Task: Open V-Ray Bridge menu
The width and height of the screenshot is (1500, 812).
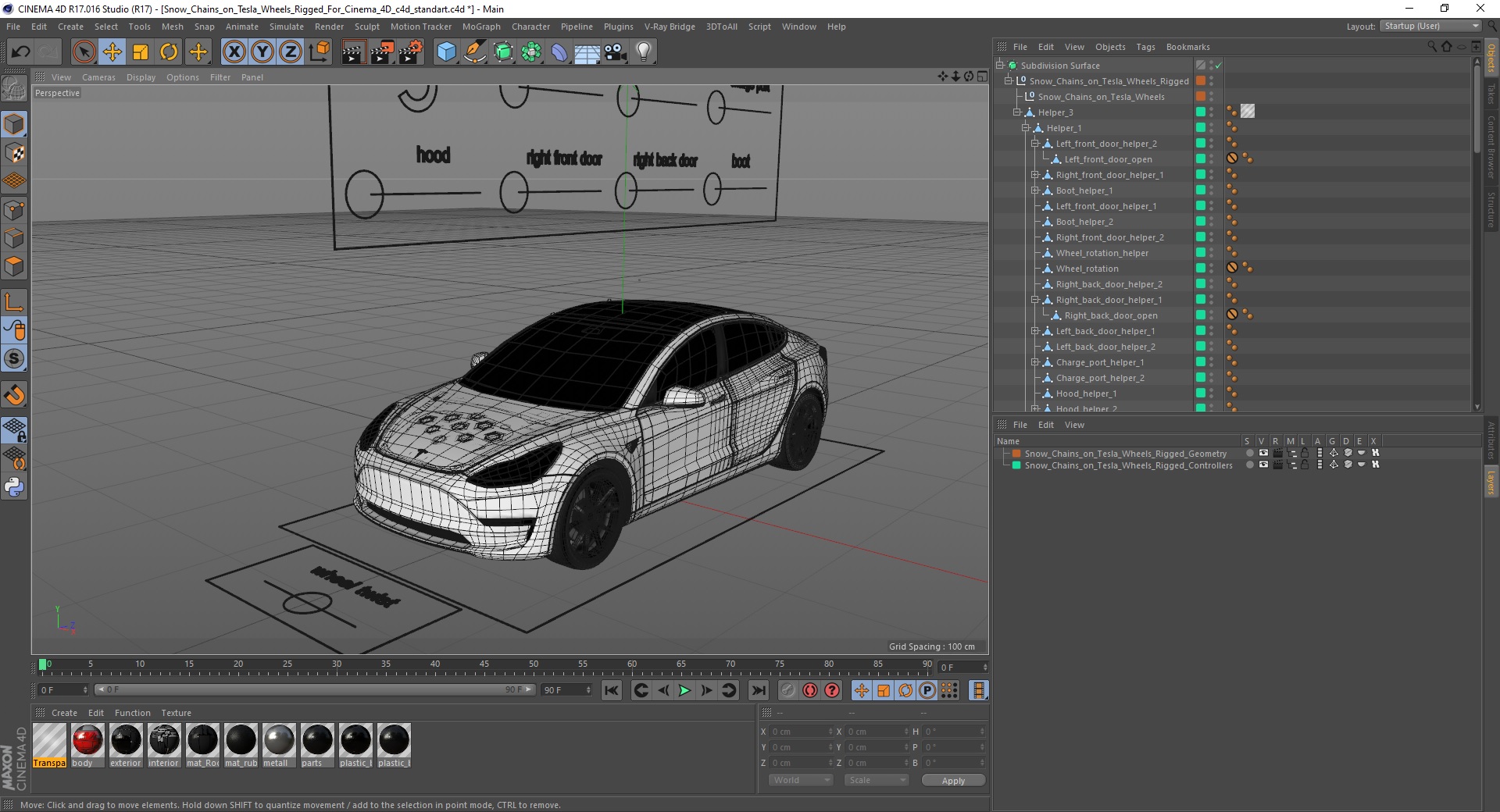Action: pyautogui.click(x=670, y=27)
